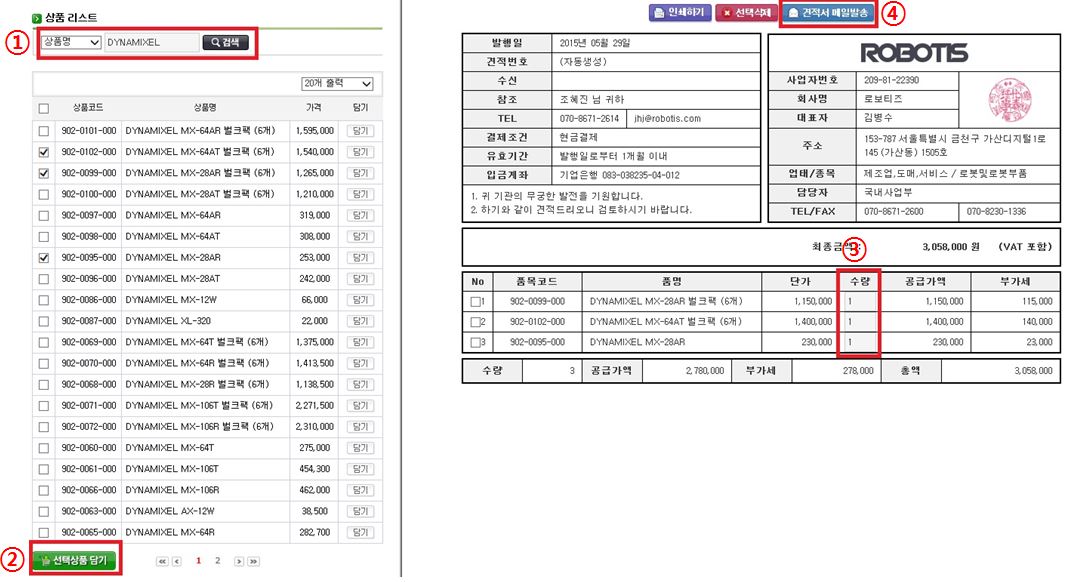Click the 단가 value 1,400,000
The height and width of the screenshot is (582, 1065).
(x=813, y=322)
